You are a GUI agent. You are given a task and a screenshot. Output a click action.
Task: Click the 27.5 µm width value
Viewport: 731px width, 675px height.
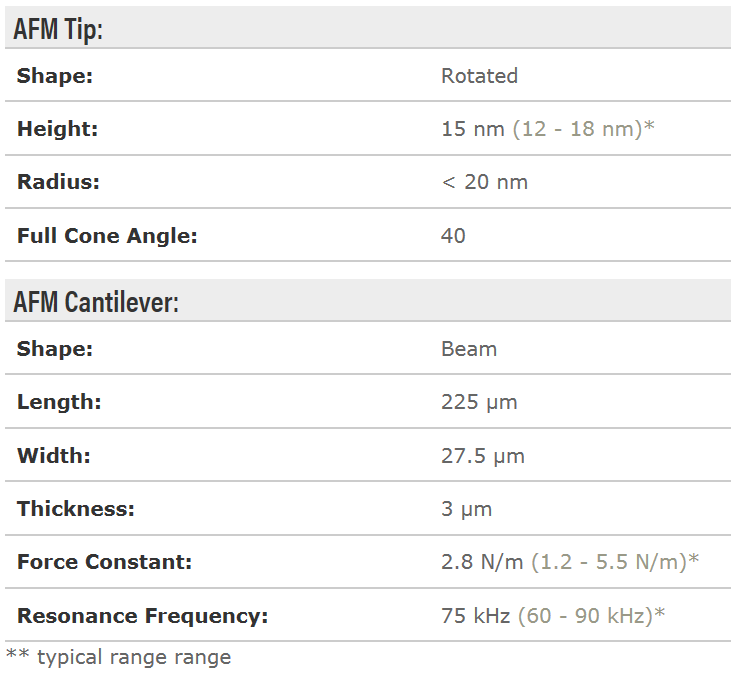point(482,456)
